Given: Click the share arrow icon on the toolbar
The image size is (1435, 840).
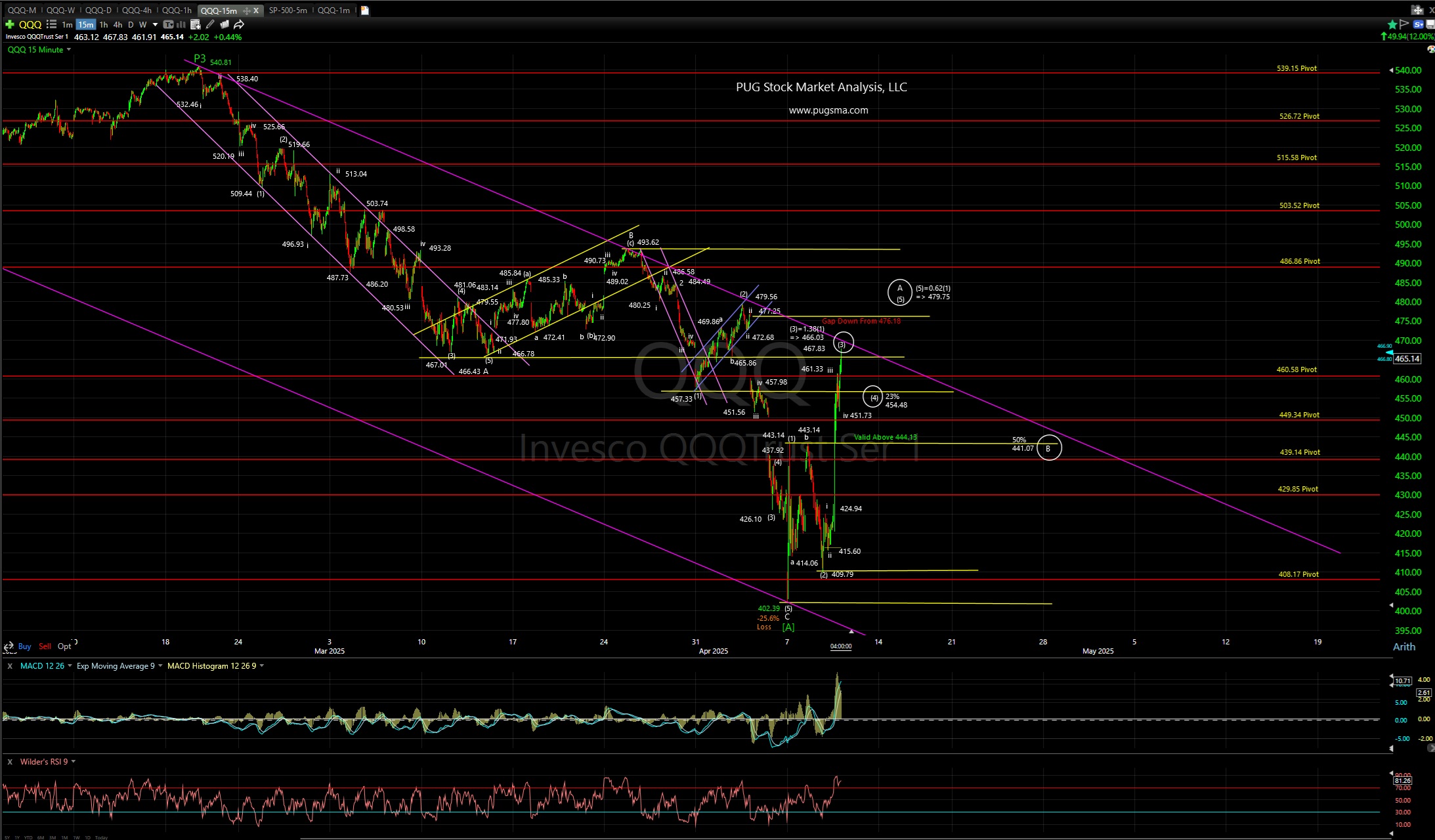Looking at the screenshot, I should click(x=239, y=24).
